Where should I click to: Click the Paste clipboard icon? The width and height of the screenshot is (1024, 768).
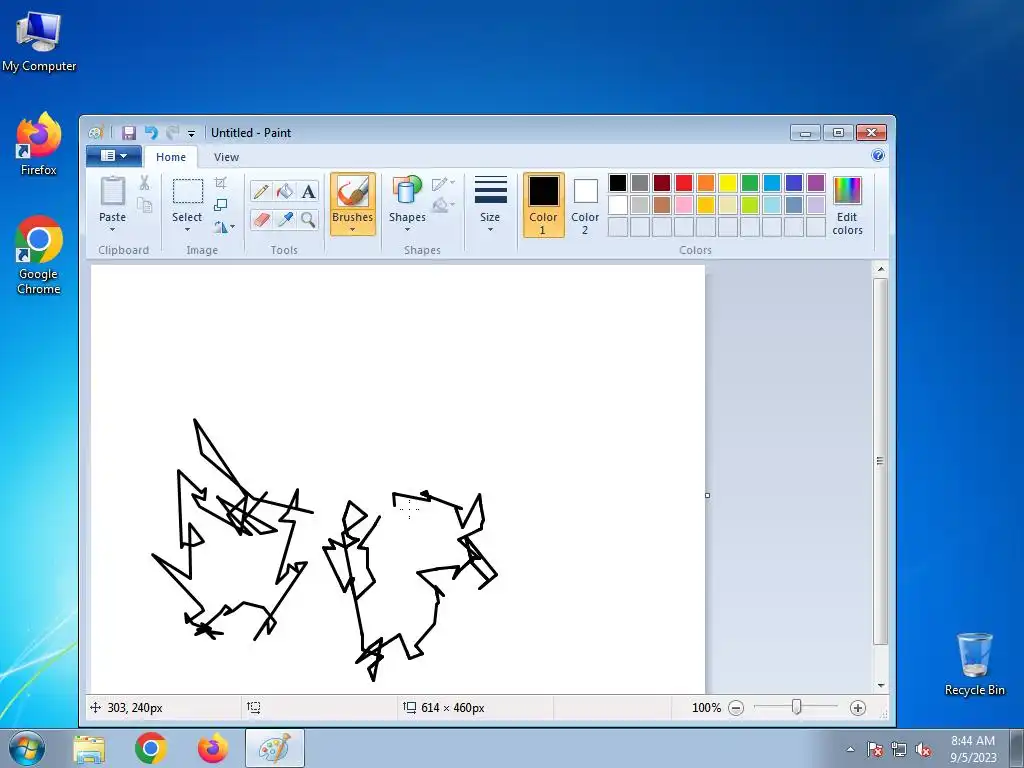[x=112, y=191]
